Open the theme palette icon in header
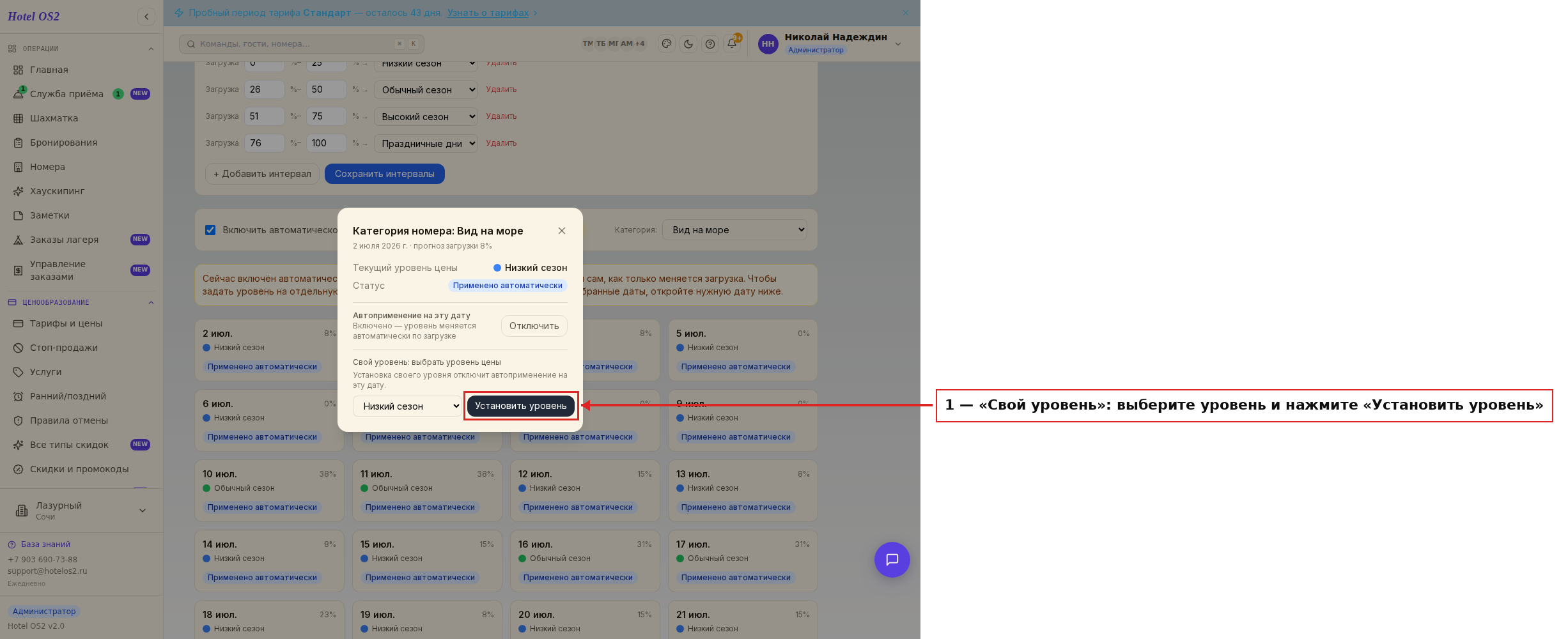Image resolution: width=1568 pixels, height=639 pixels. tap(667, 44)
